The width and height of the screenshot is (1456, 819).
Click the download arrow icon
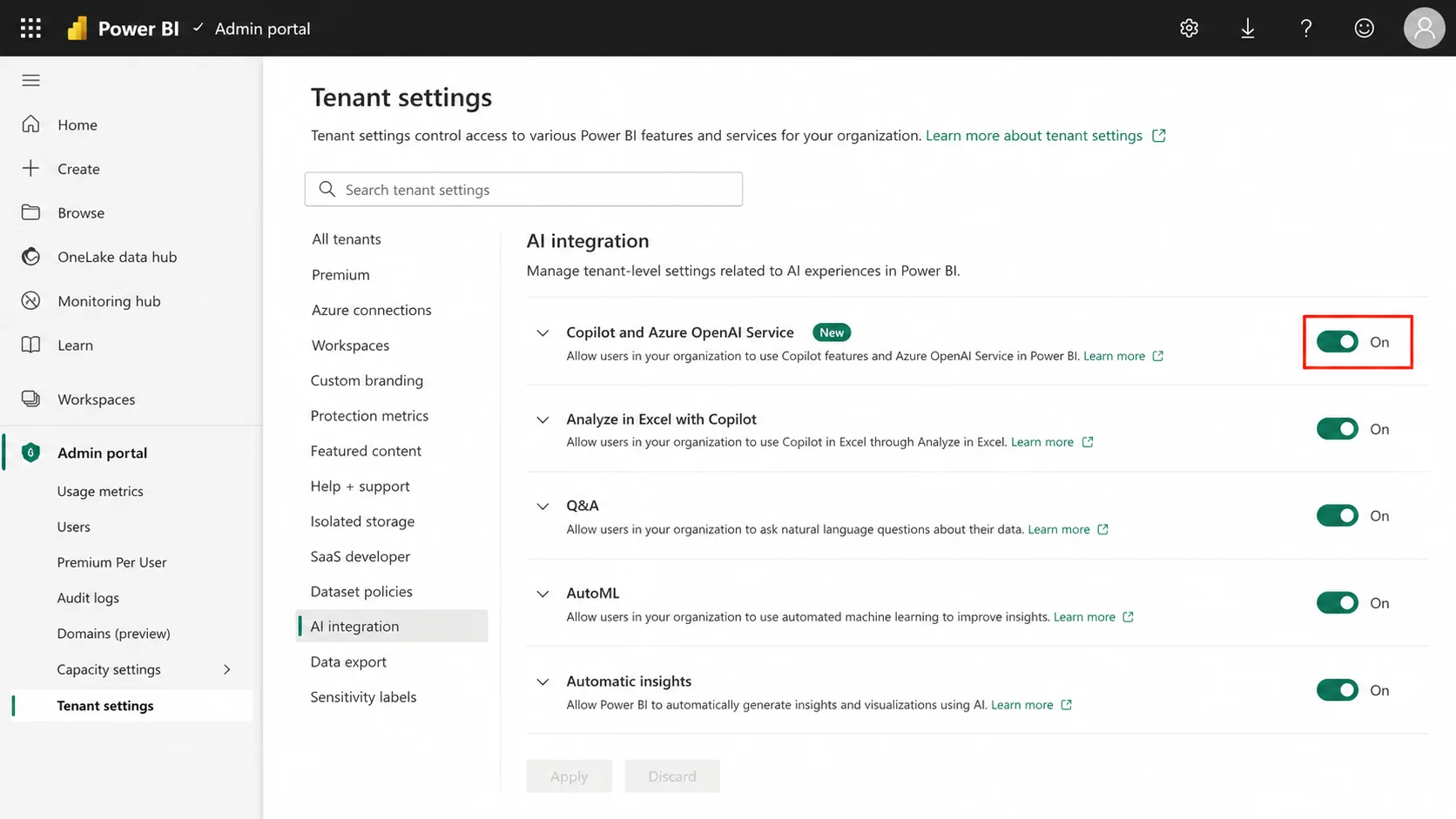1247,28
